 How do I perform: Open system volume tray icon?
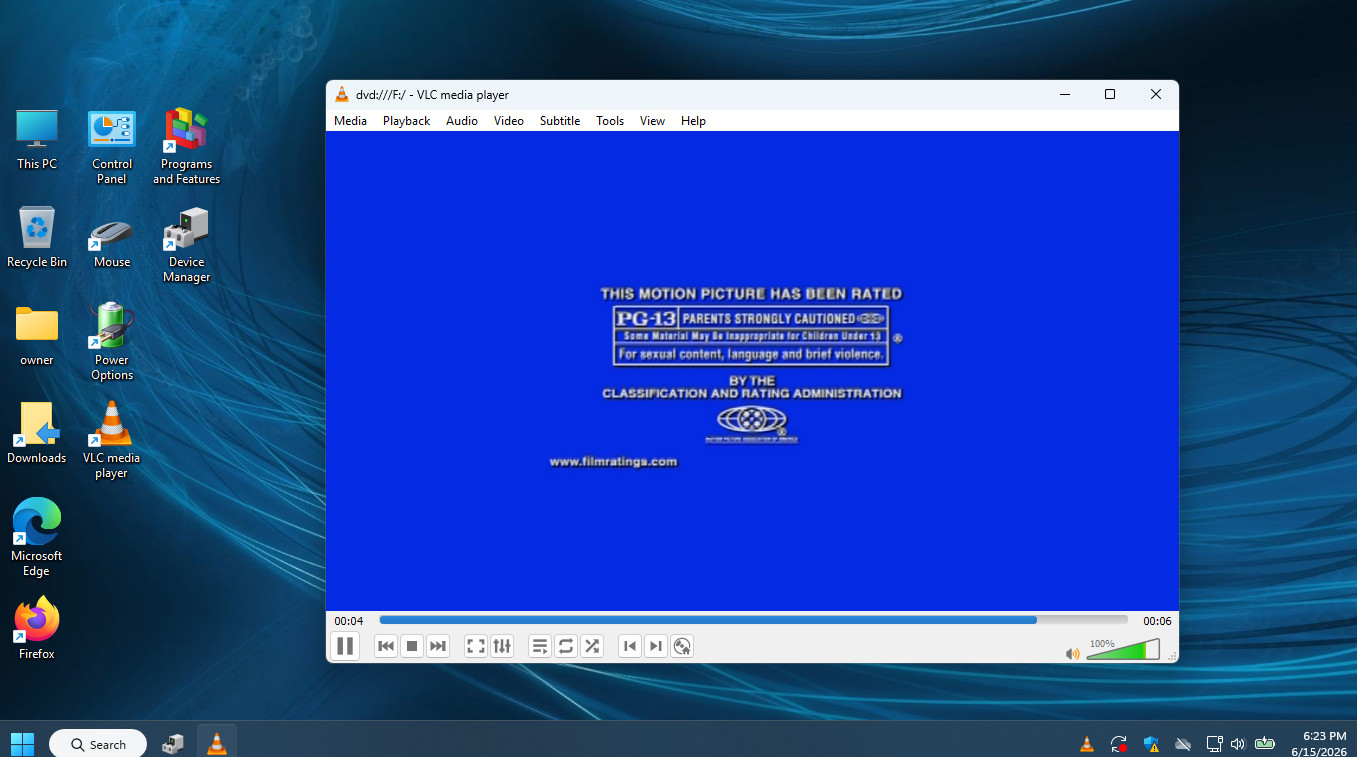pyautogui.click(x=1238, y=744)
